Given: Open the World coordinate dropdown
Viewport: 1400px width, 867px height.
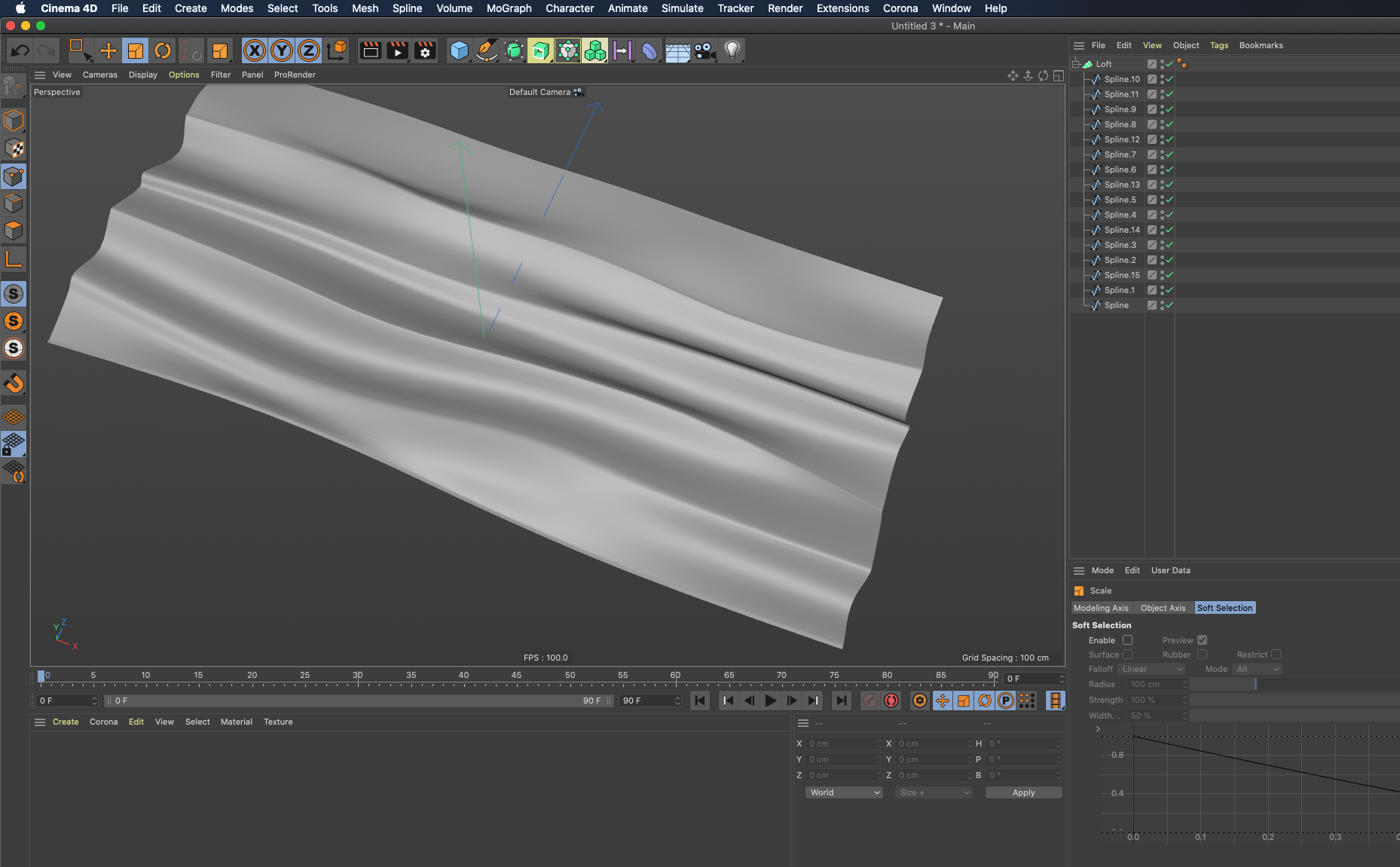Looking at the screenshot, I should (x=844, y=792).
